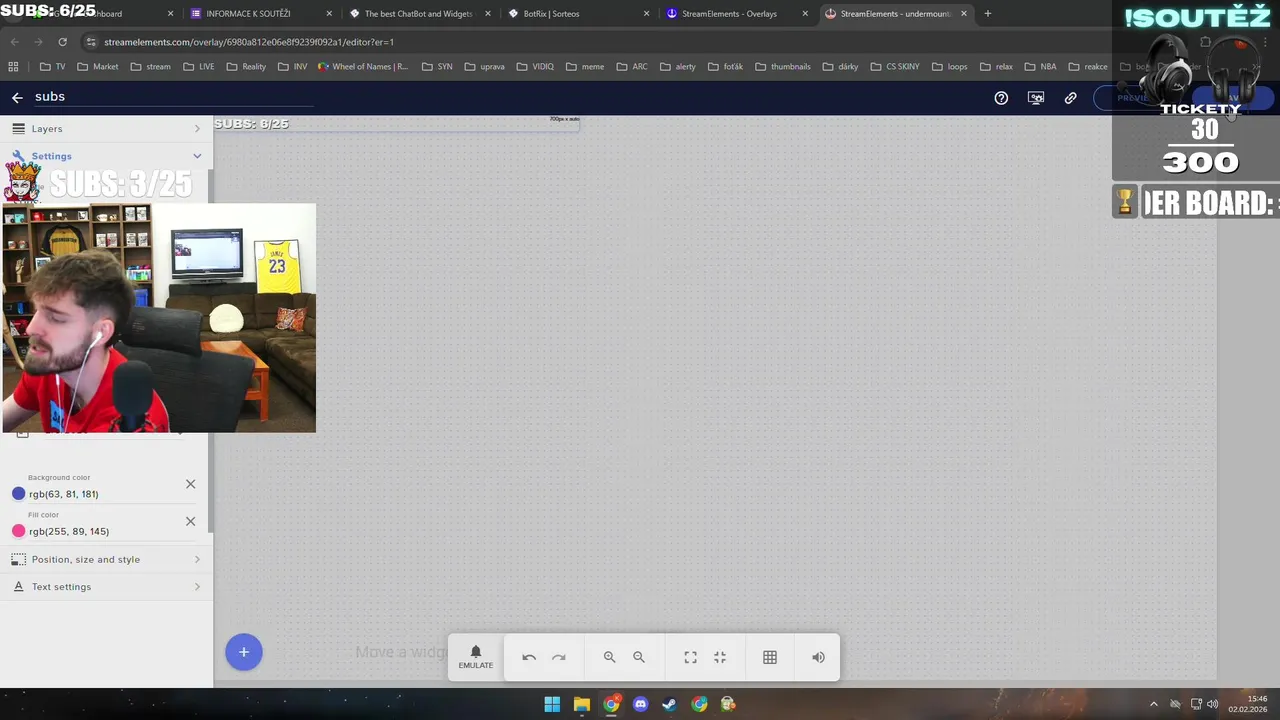Image resolution: width=1280 pixels, height=720 pixels.
Task: Open the 'thumbnails' bookmark folder
Action: (782, 67)
